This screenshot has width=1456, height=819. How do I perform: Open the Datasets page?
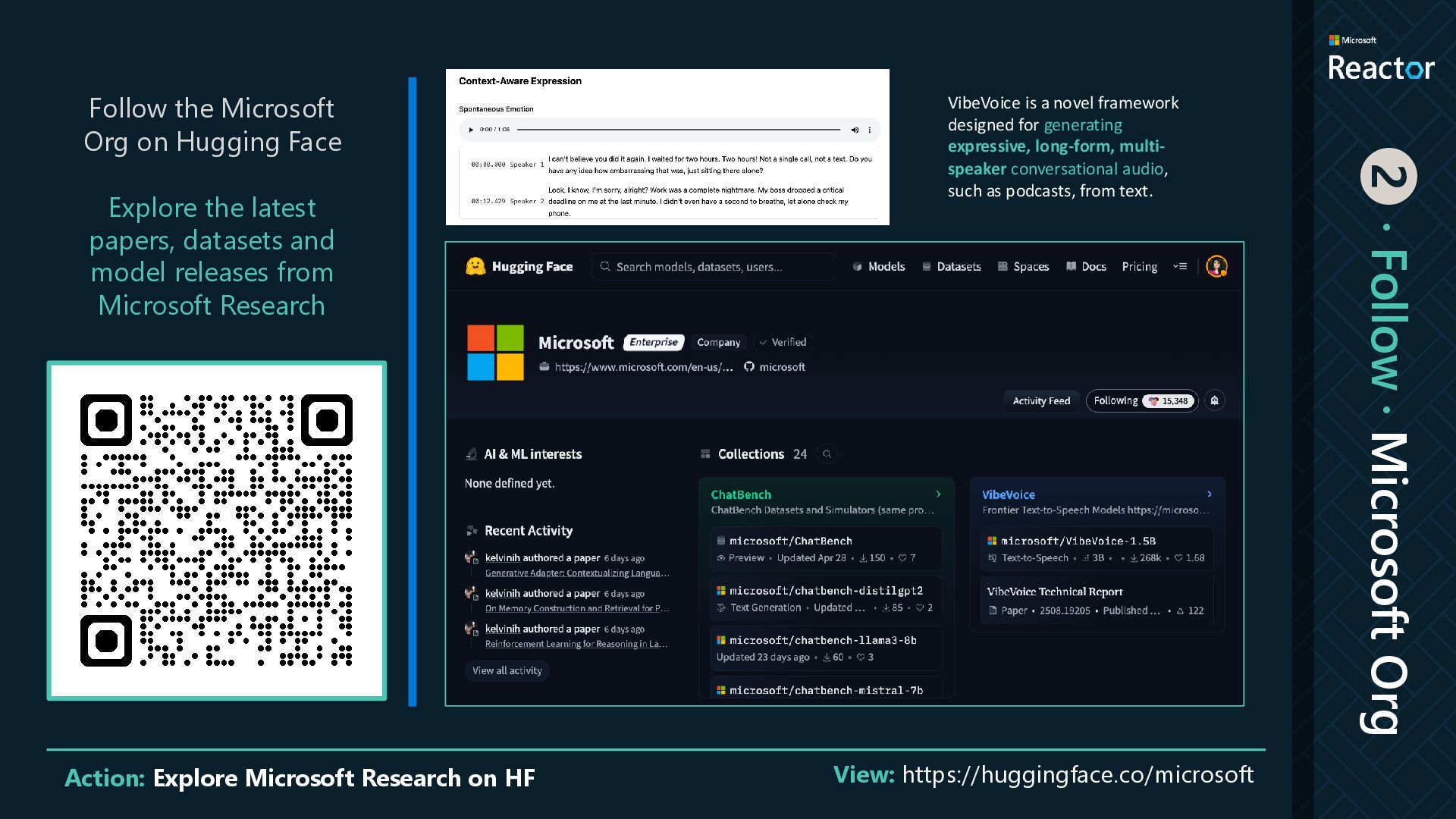pos(951,266)
